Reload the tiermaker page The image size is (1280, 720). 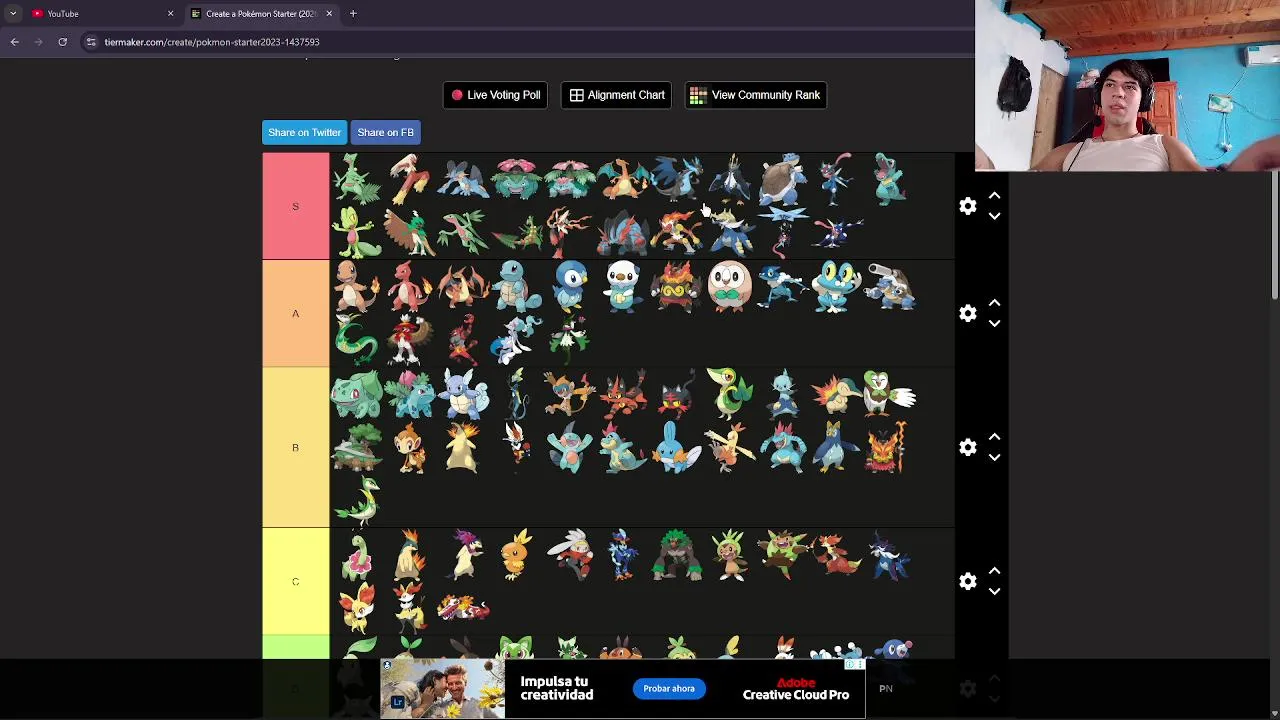pyautogui.click(x=62, y=42)
